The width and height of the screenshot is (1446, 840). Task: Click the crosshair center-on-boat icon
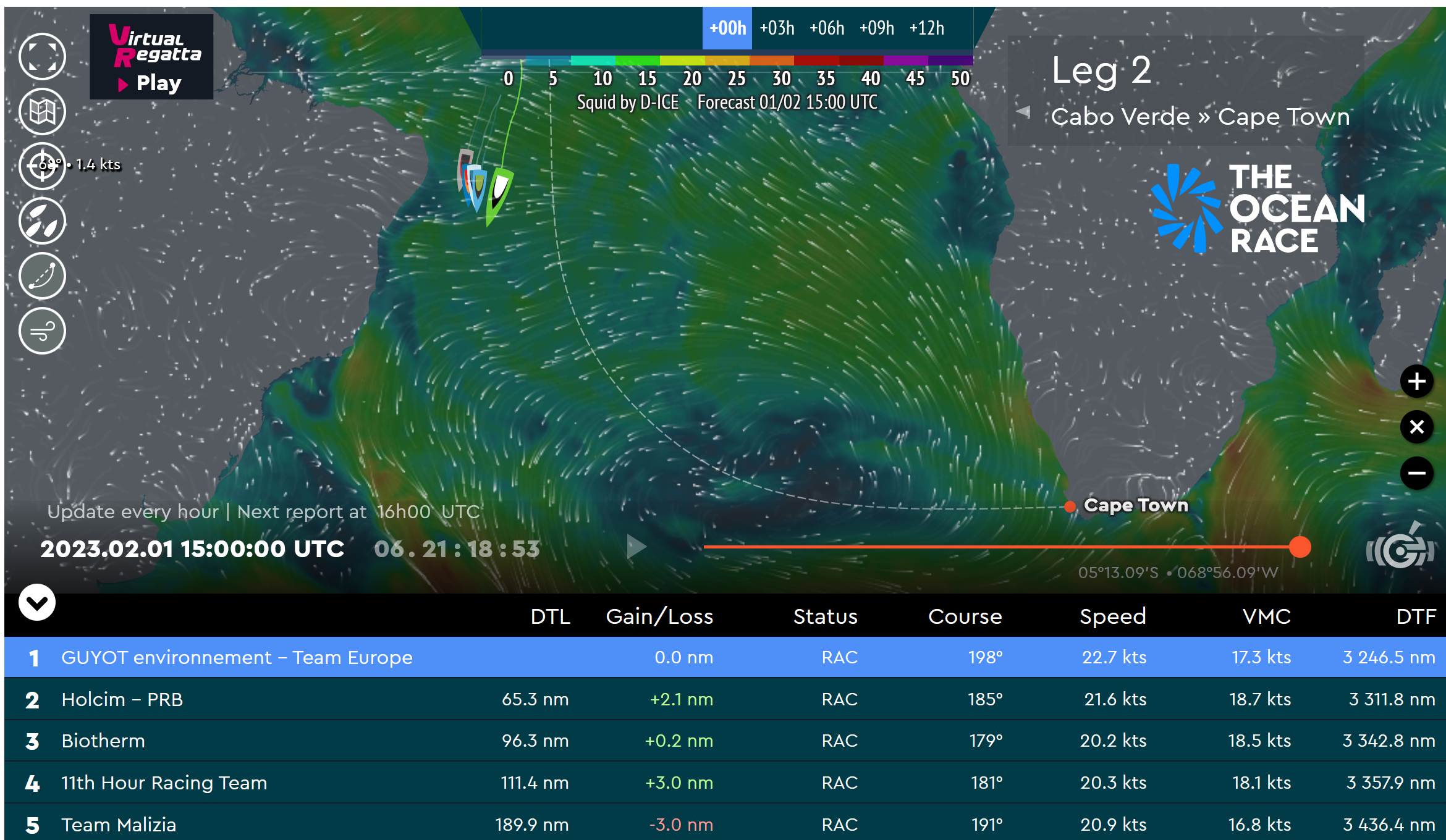point(42,166)
